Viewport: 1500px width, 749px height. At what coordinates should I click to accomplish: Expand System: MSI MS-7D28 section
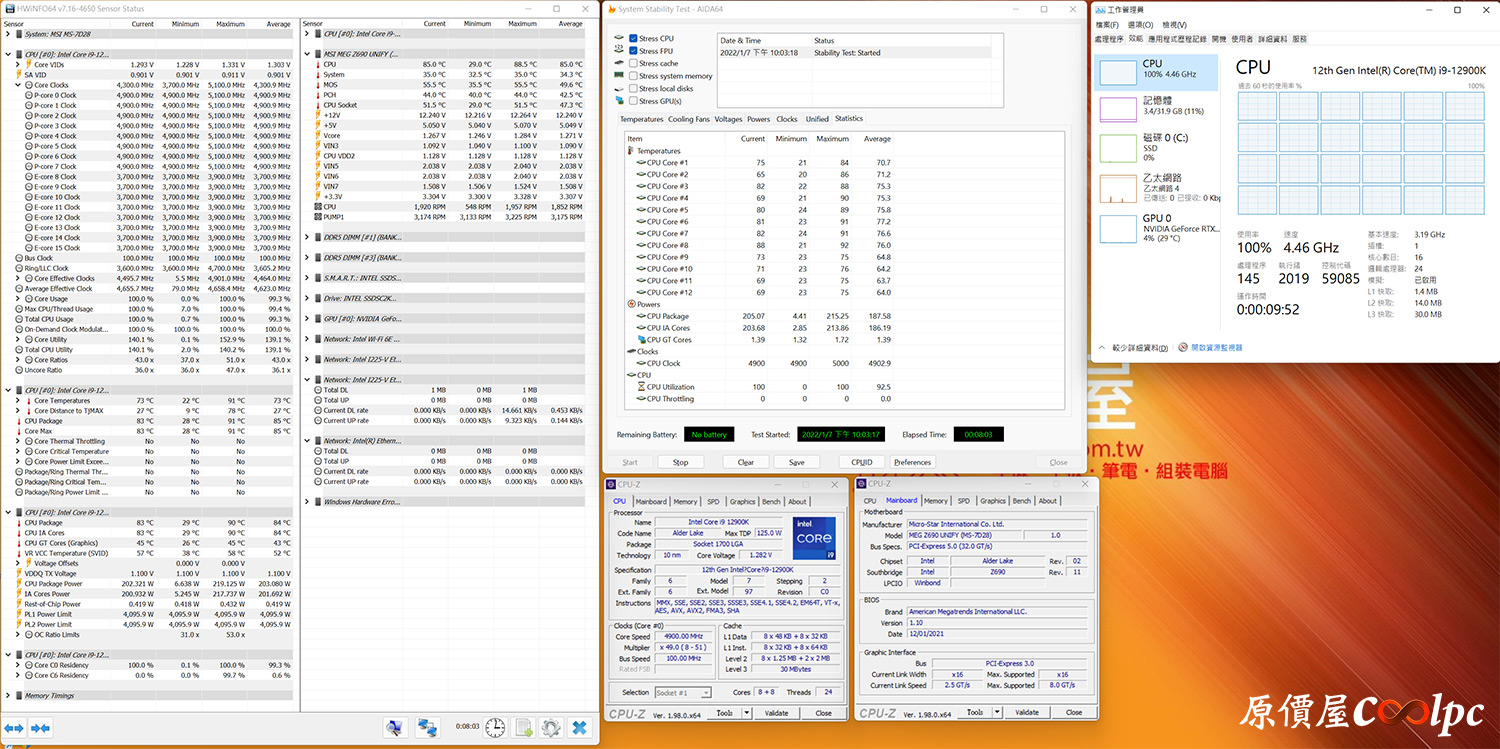click(x=8, y=34)
